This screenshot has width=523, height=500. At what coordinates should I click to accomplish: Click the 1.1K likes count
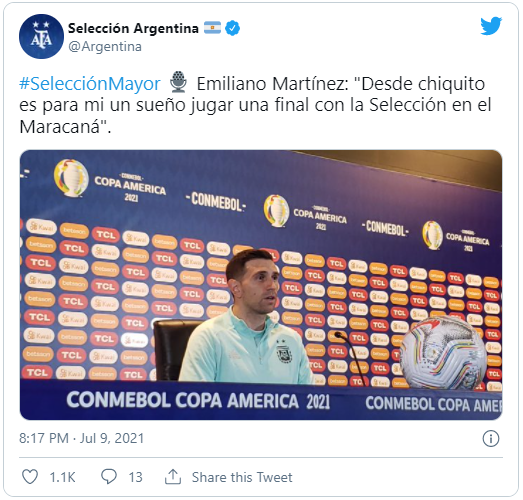pyautogui.click(x=62, y=477)
